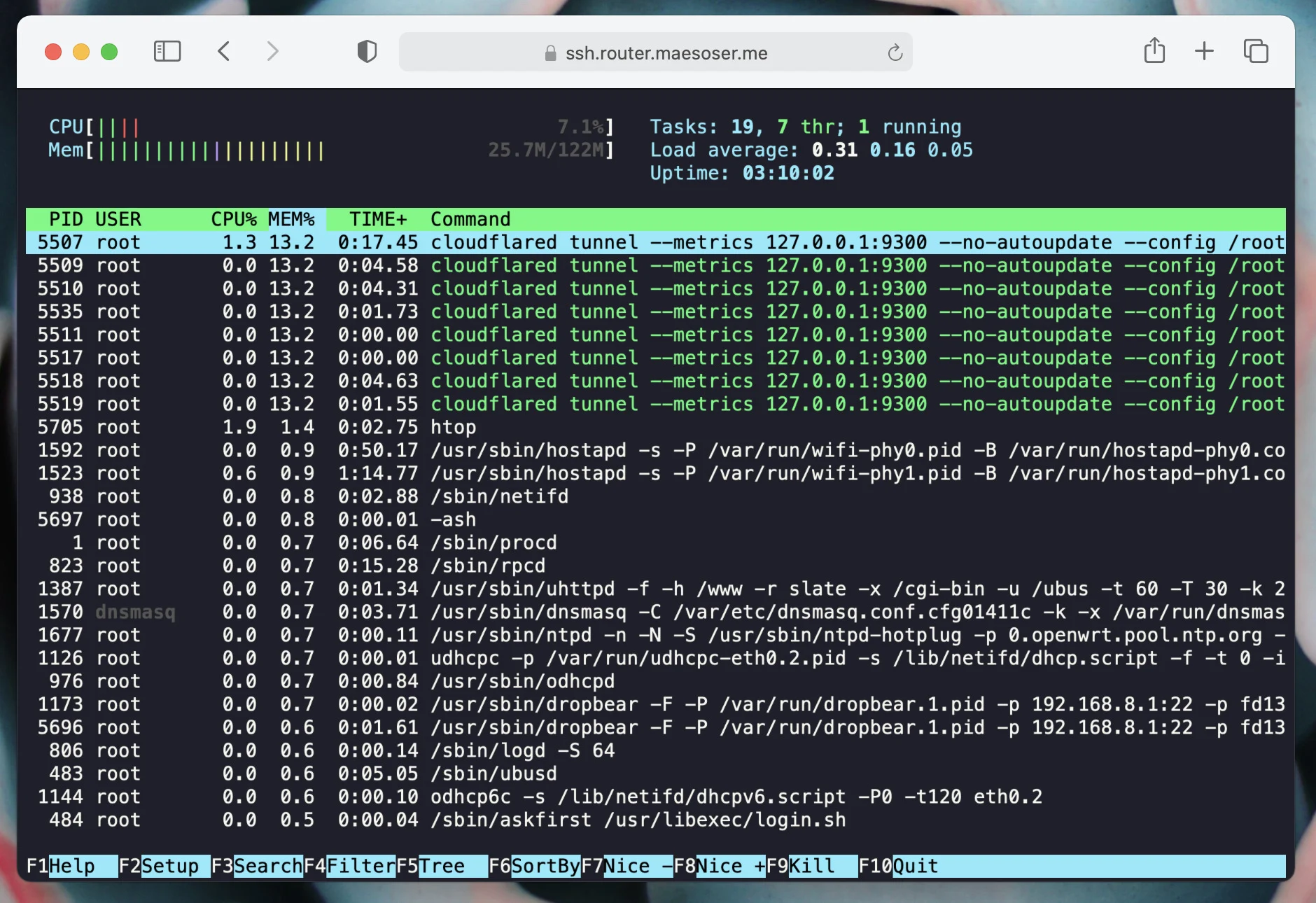Open a new tab with the plus icon
The height and width of the screenshot is (903, 1316).
pos(1204,51)
